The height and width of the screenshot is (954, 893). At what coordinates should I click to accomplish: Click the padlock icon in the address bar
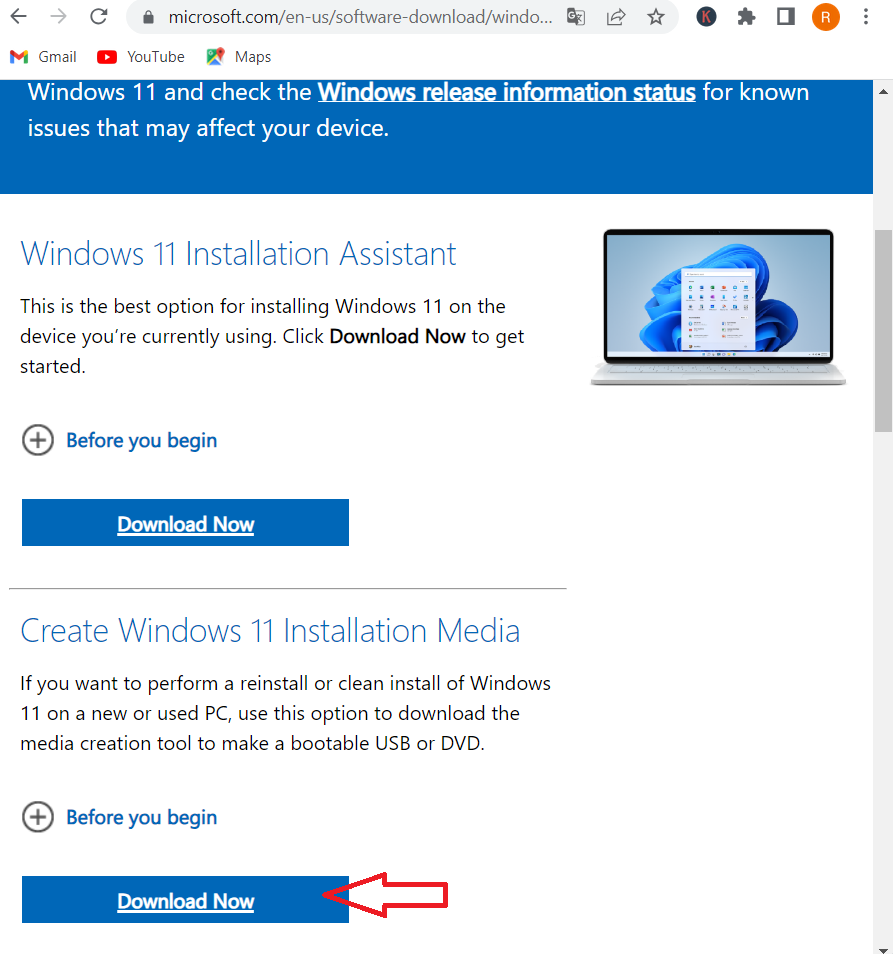tap(147, 17)
